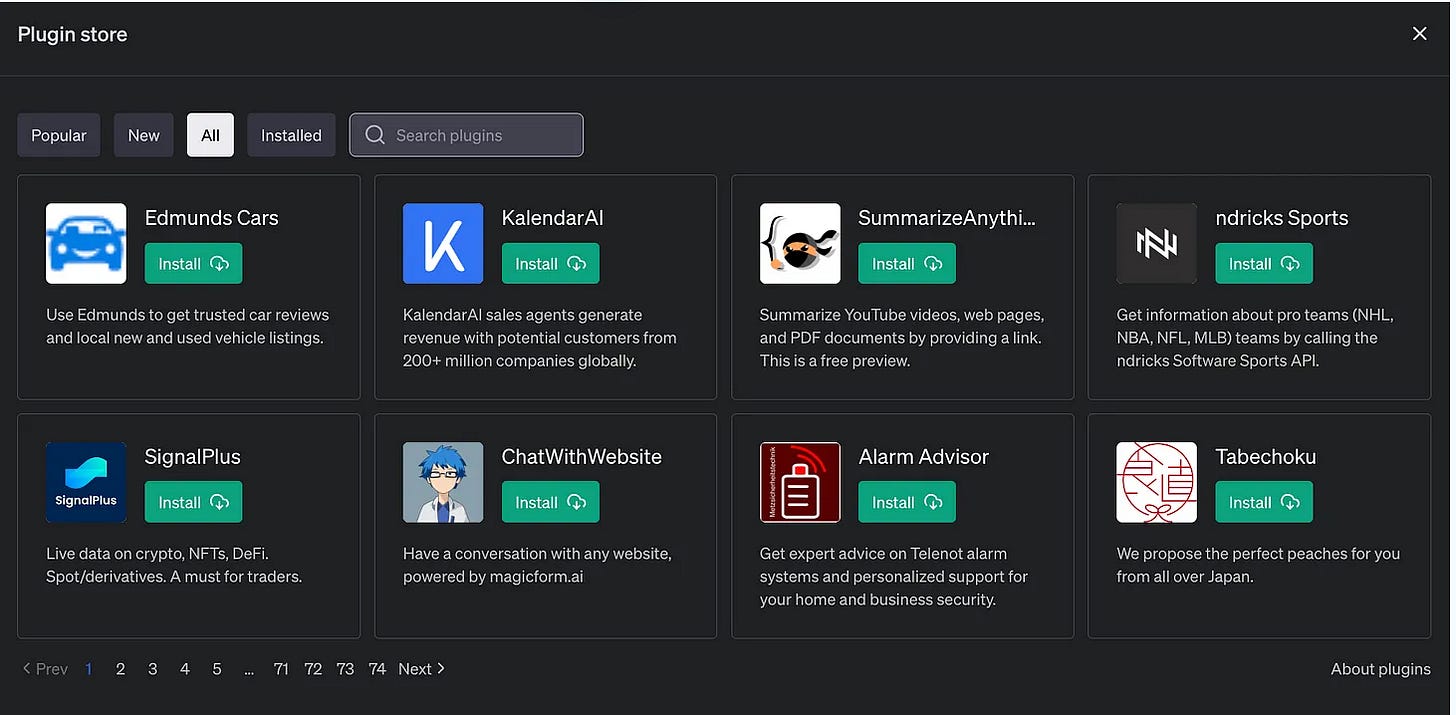1456x715 pixels.
Task: Click the ChatWithWebsite anime avatar
Action: [x=443, y=482]
